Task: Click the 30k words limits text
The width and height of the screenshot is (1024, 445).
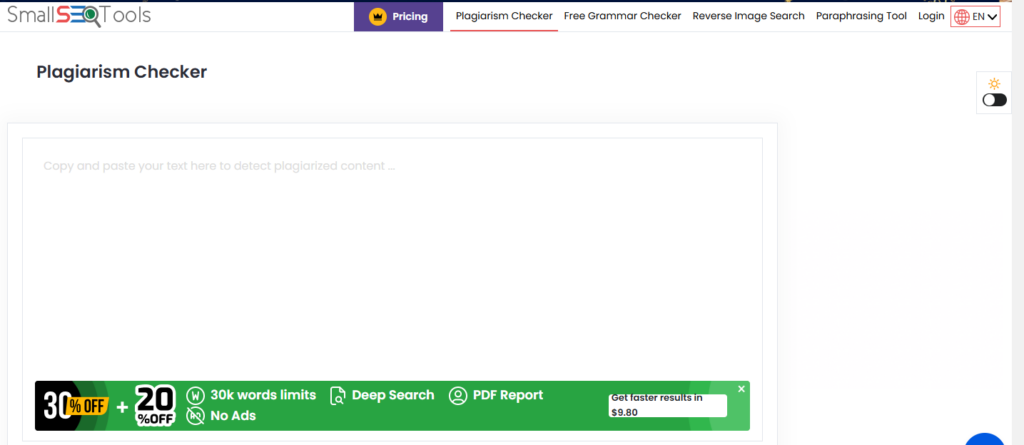Action: click(263, 395)
